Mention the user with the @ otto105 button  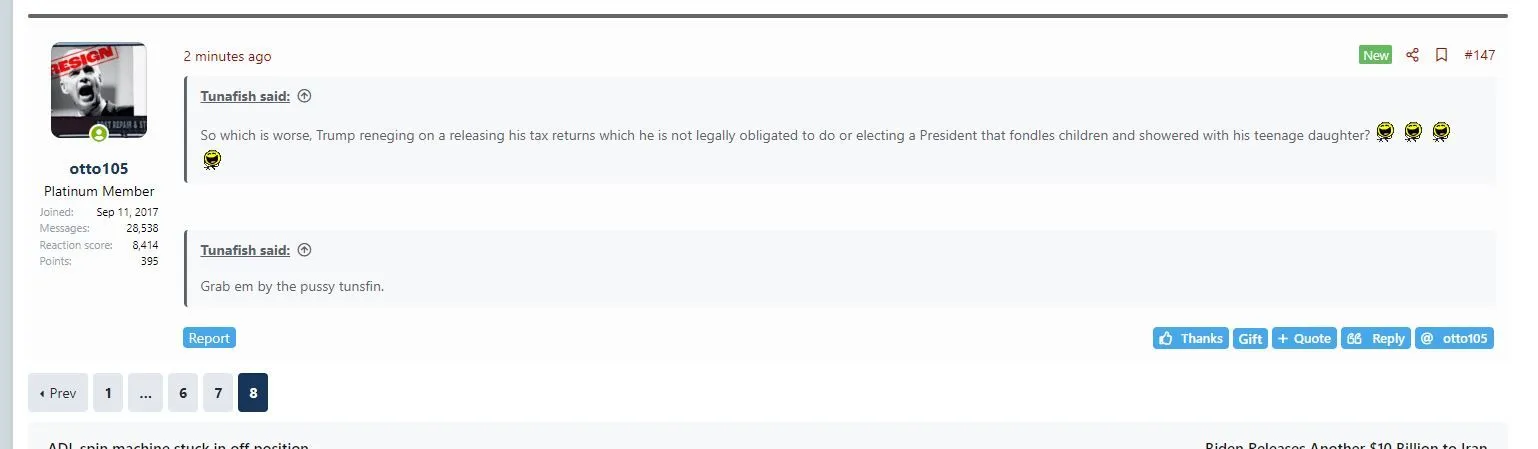tap(1454, 338)
